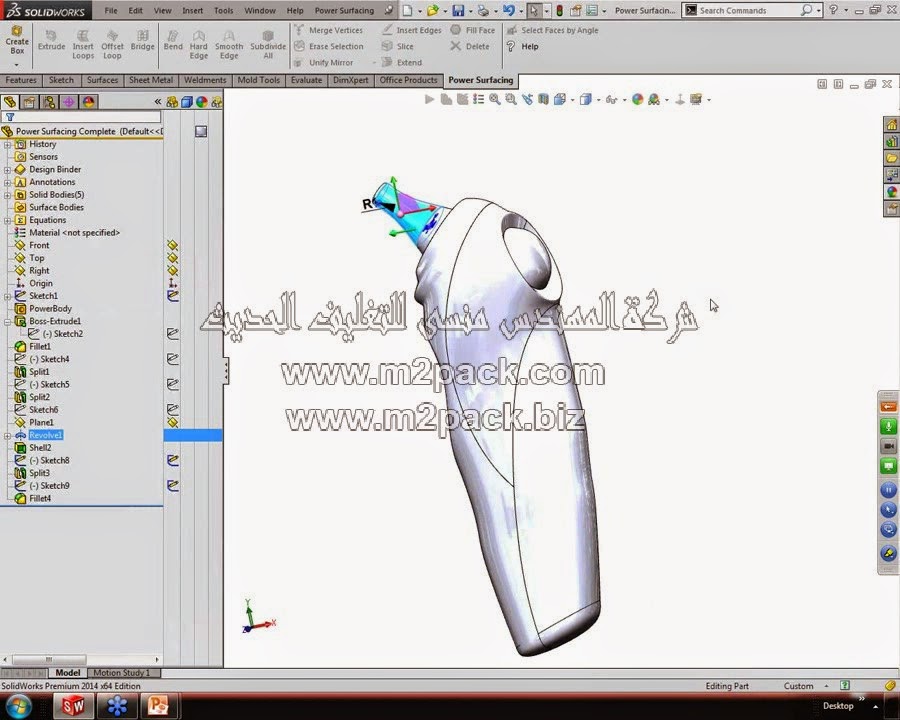
Task: Open the ConfigurationManager tab
Action: pyautogui.click(x=49, y=102)
